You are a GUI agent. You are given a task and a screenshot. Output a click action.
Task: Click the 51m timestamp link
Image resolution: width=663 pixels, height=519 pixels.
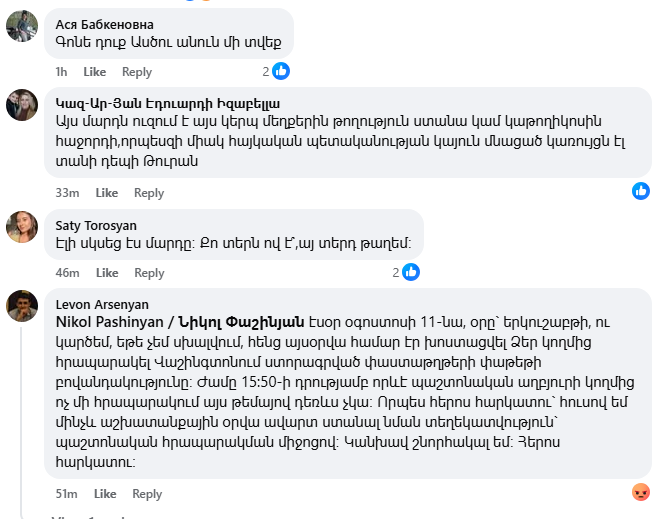point(66,494)
